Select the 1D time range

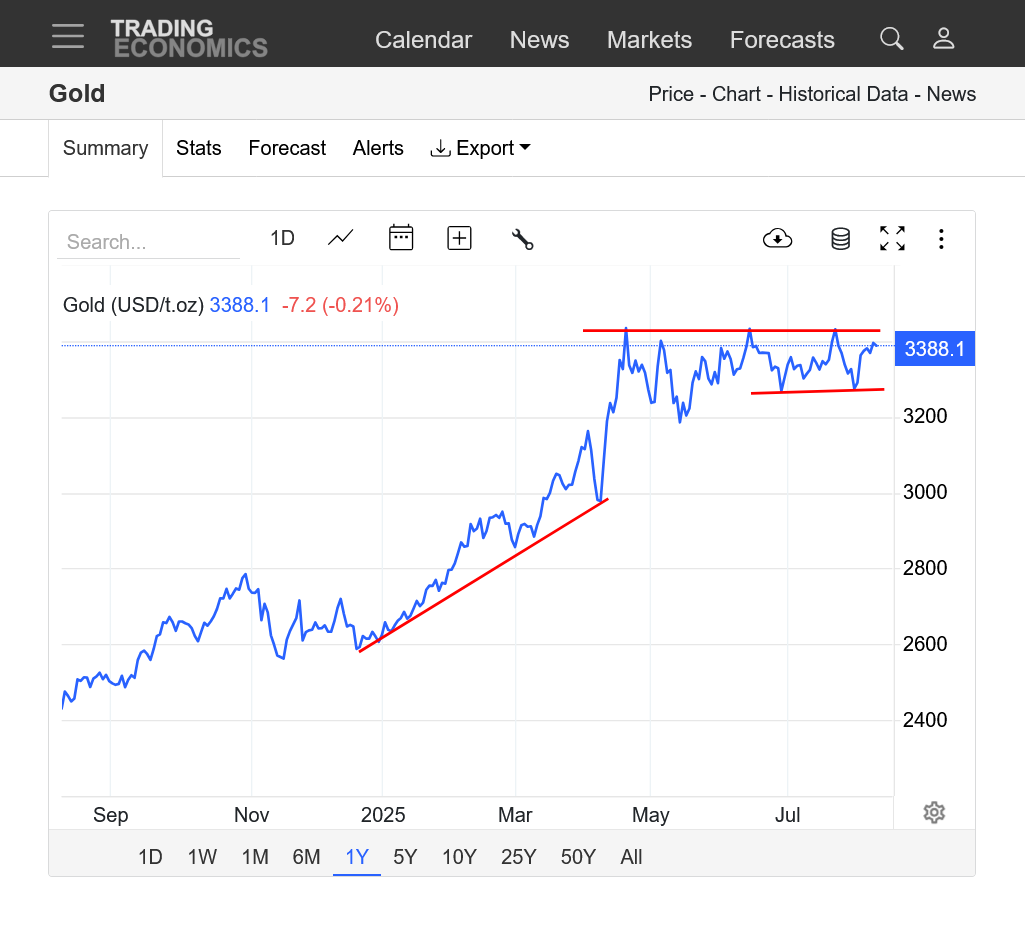(150, 857)
